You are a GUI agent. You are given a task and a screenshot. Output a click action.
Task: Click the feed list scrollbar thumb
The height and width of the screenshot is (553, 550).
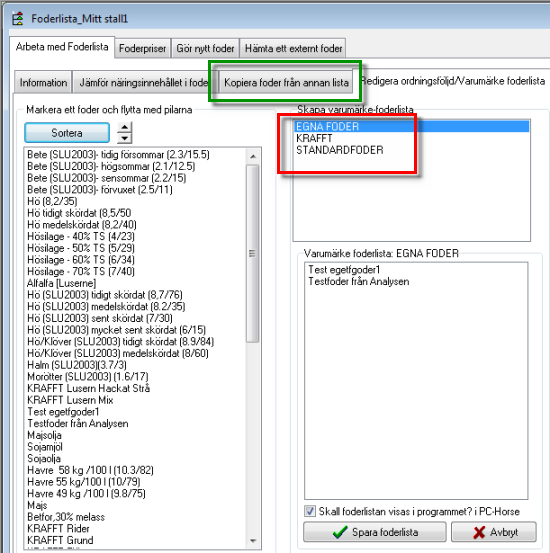253,254
